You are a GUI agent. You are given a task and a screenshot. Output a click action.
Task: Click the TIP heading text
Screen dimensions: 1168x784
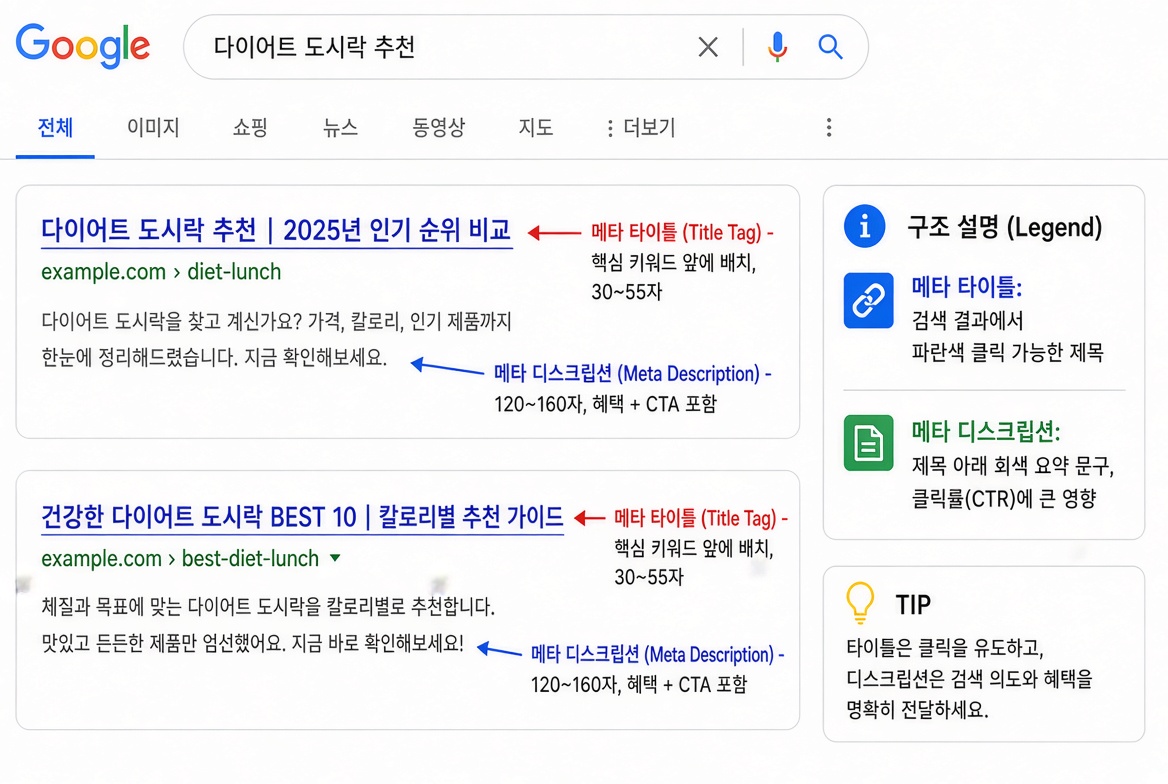coord(912,604)
